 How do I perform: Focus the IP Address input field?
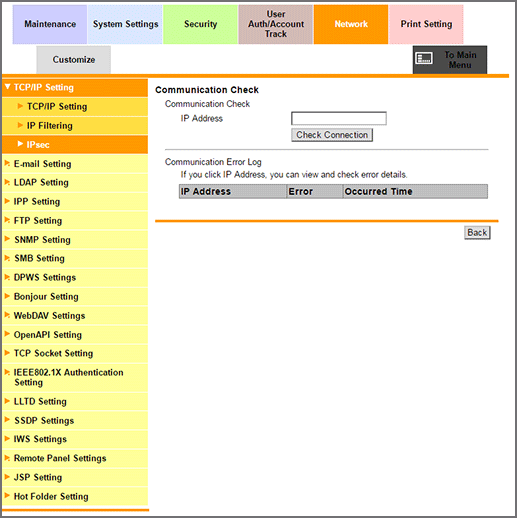tap(339, 118)
